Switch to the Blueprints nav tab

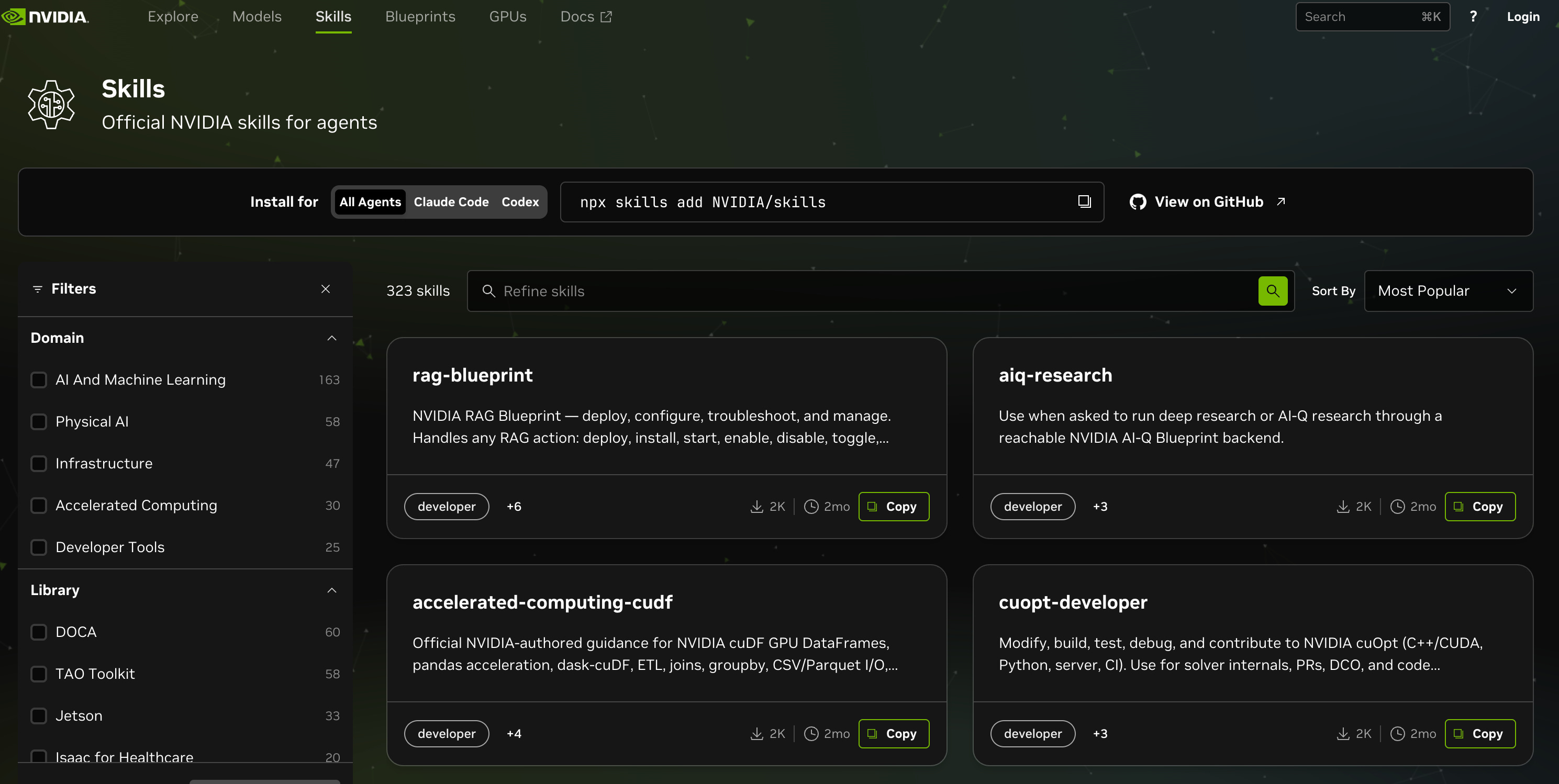[420, 16]
